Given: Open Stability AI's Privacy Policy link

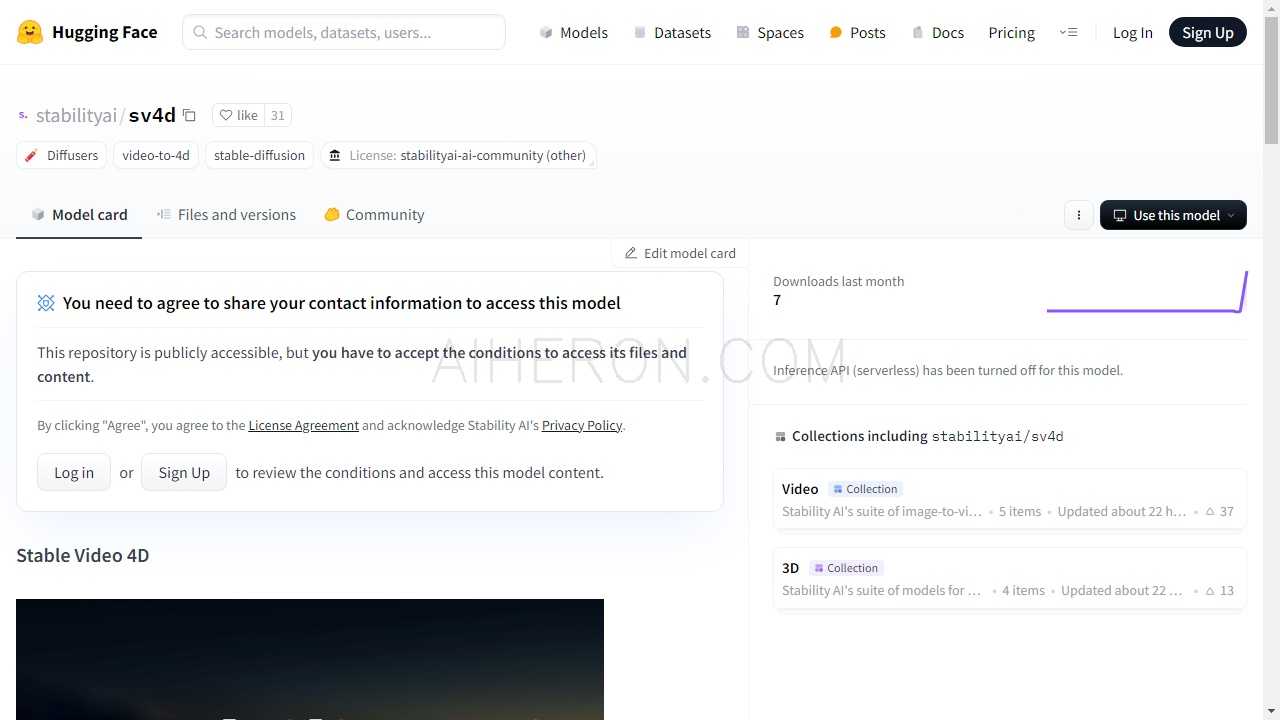Looking at the screenshot, I should click(581, 425).
